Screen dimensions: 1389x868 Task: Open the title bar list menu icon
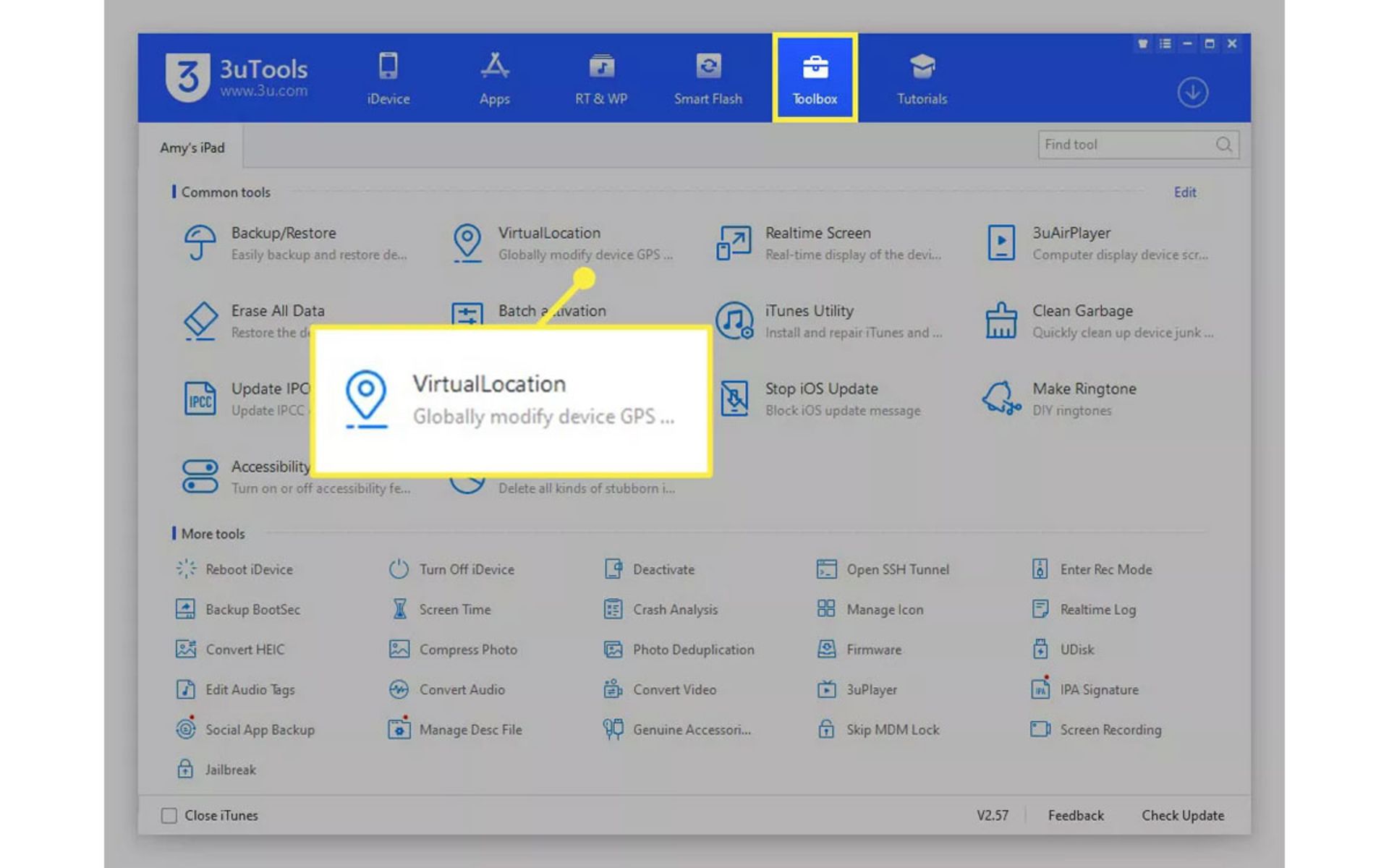pyautogui.click(x=1165, y=44)
